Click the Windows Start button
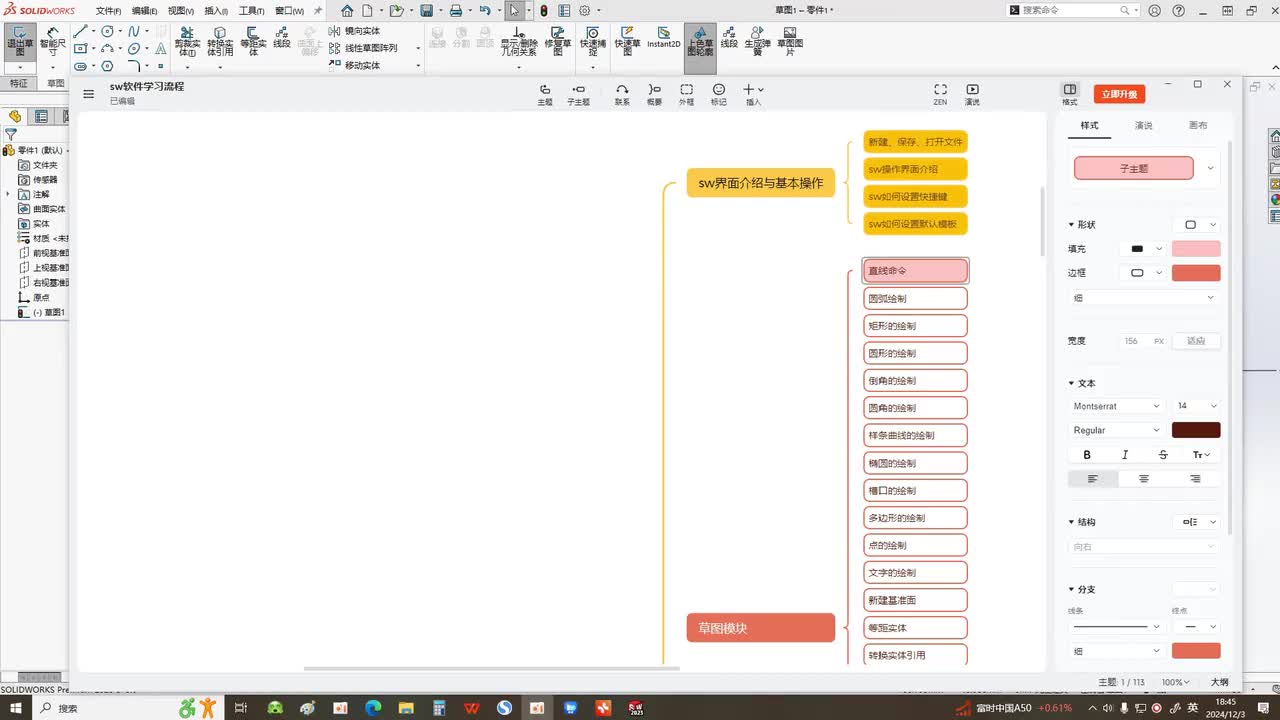1280x720 pixels. (x=16, y=708)
